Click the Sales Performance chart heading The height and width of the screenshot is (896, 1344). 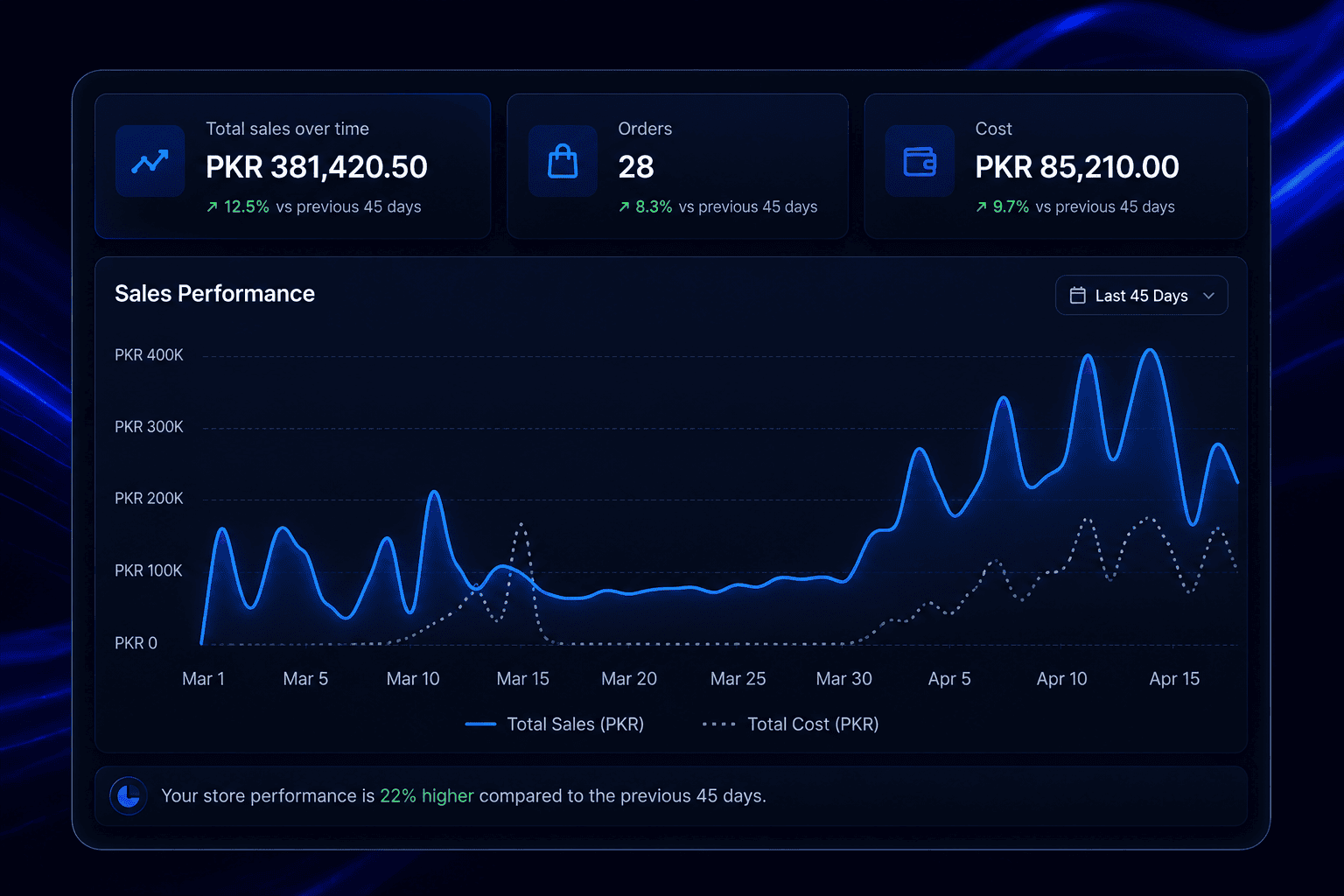pyautogui.click(x=214, y=294)
